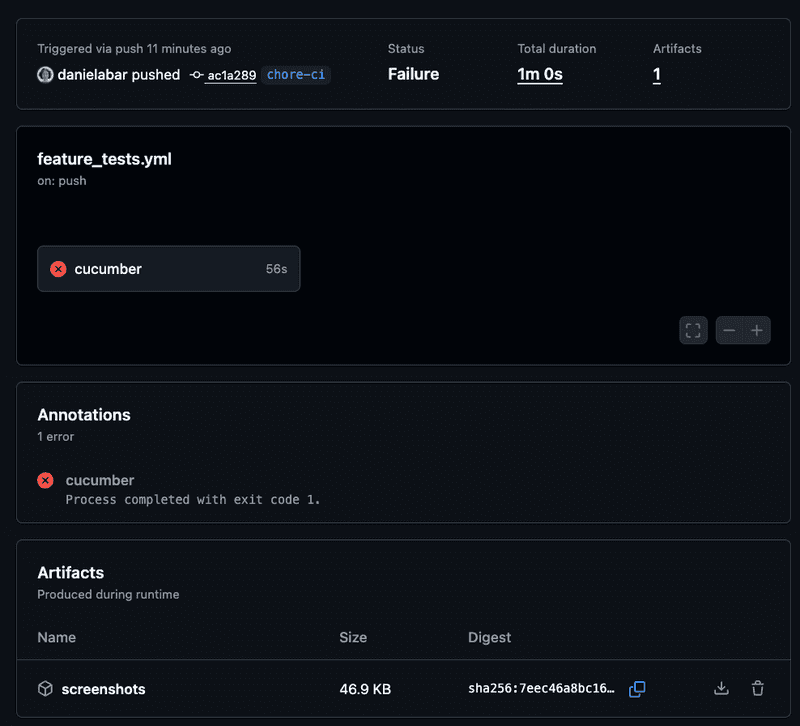Zoom out of the workflow graph
This screenshot has height=726, width=800.
[x=728, y=330]
